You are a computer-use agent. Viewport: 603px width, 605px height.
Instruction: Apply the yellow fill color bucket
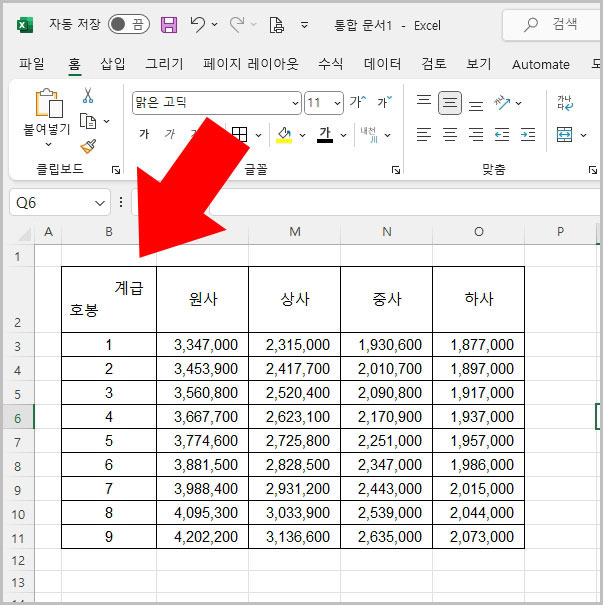click(284, 135)
